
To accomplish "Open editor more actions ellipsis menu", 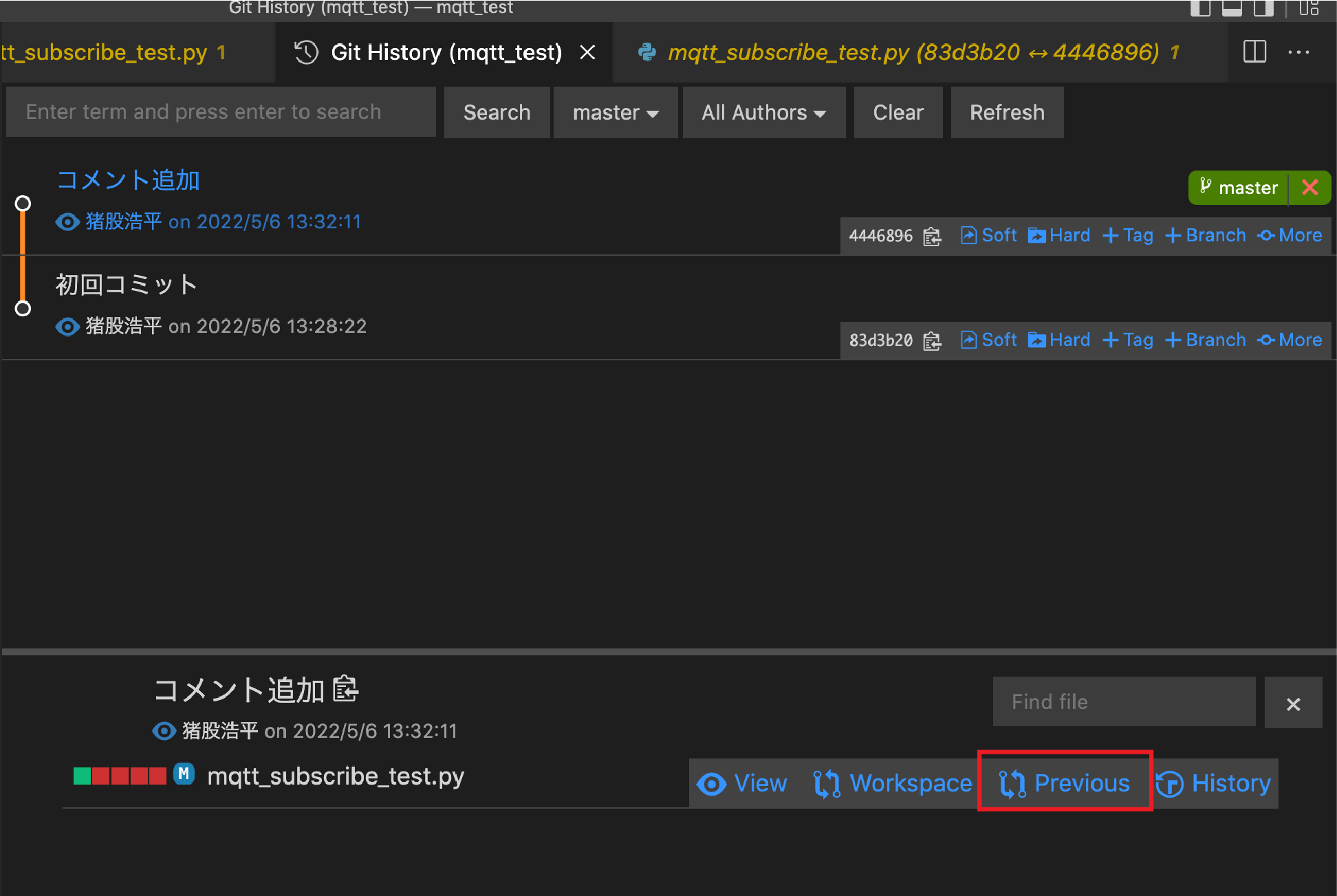I will click(x=1298, y=52).
